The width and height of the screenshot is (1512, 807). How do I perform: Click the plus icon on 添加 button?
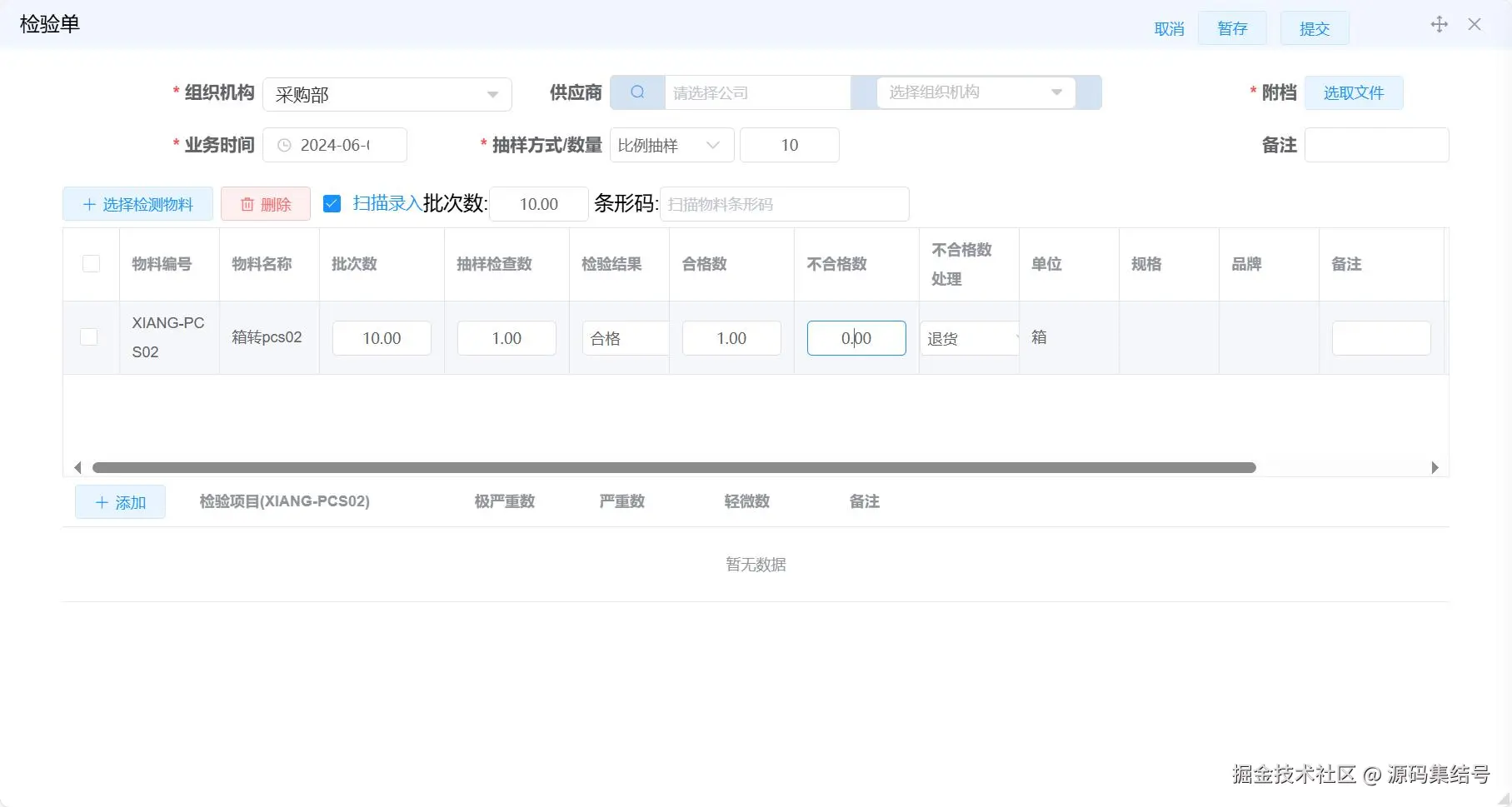tap(101, 501)
